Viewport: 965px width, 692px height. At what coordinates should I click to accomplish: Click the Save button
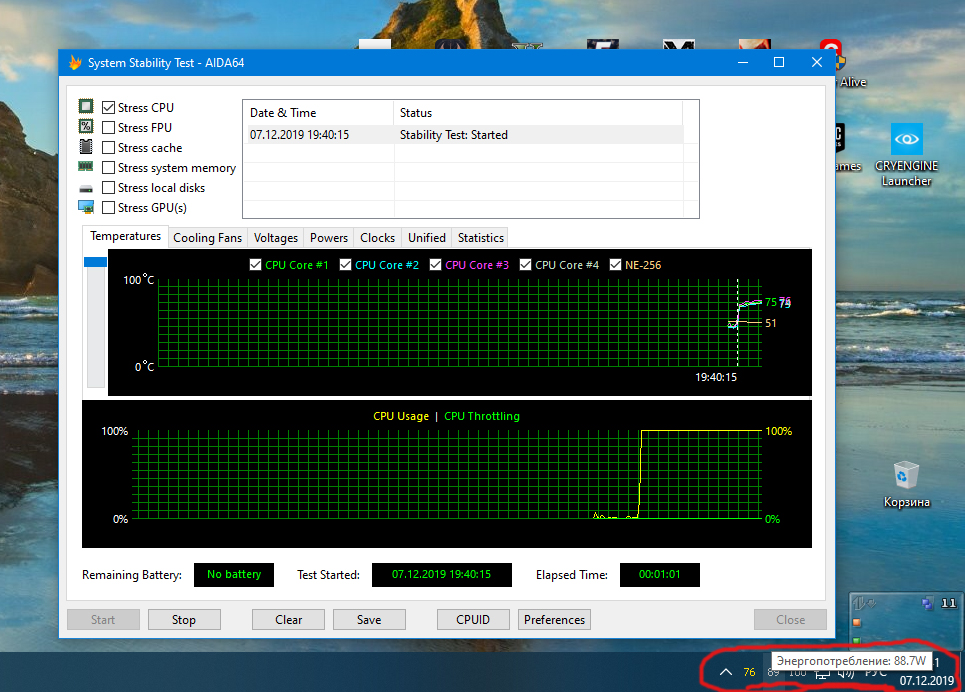369,620
